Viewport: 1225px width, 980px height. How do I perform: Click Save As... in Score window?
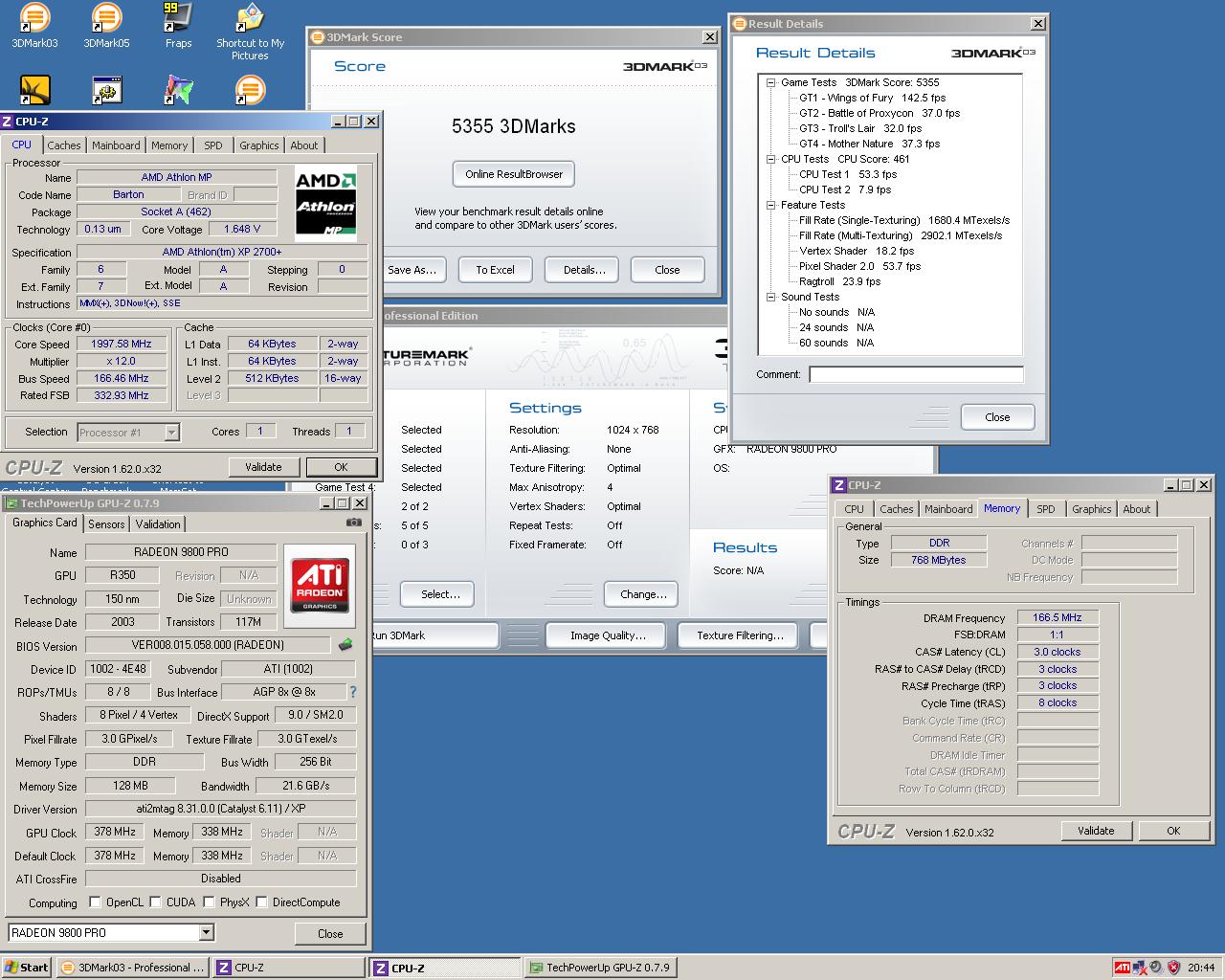[412, 270]
